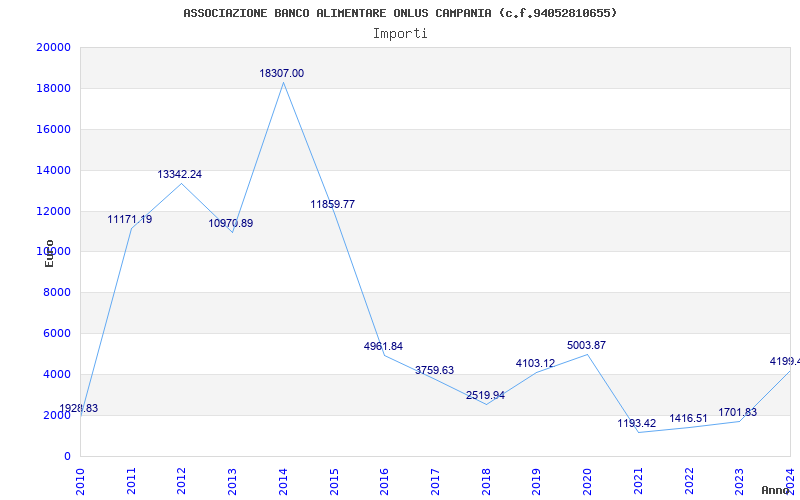Click the y-axis value 18000

tap(53, 88)
